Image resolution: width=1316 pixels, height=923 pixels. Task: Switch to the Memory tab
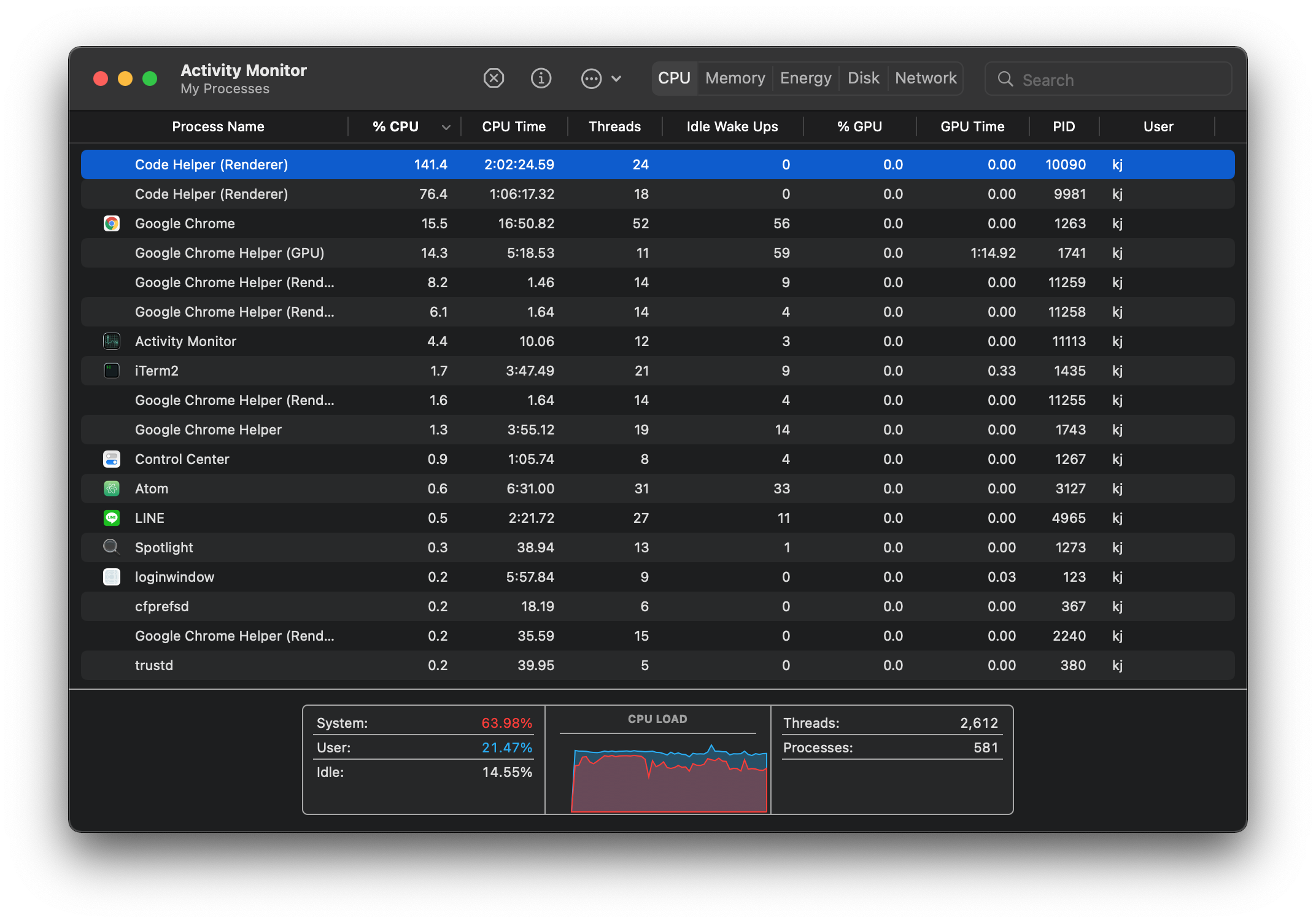[x=735, y=78]
